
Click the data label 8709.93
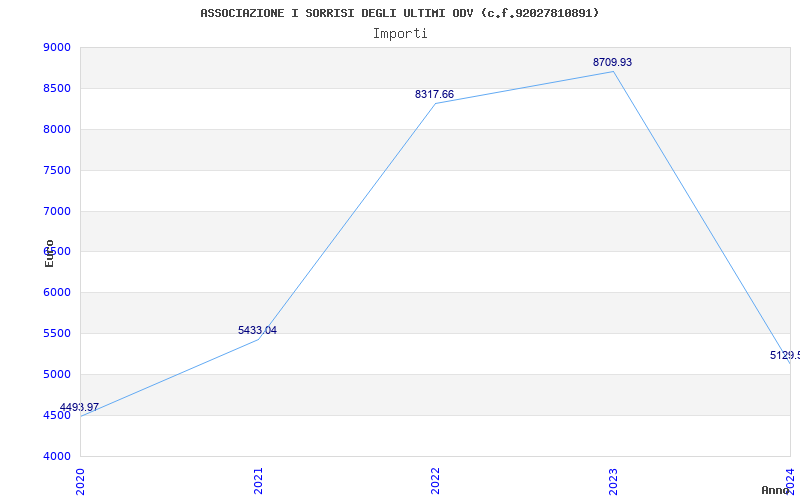tap(612, 62)
